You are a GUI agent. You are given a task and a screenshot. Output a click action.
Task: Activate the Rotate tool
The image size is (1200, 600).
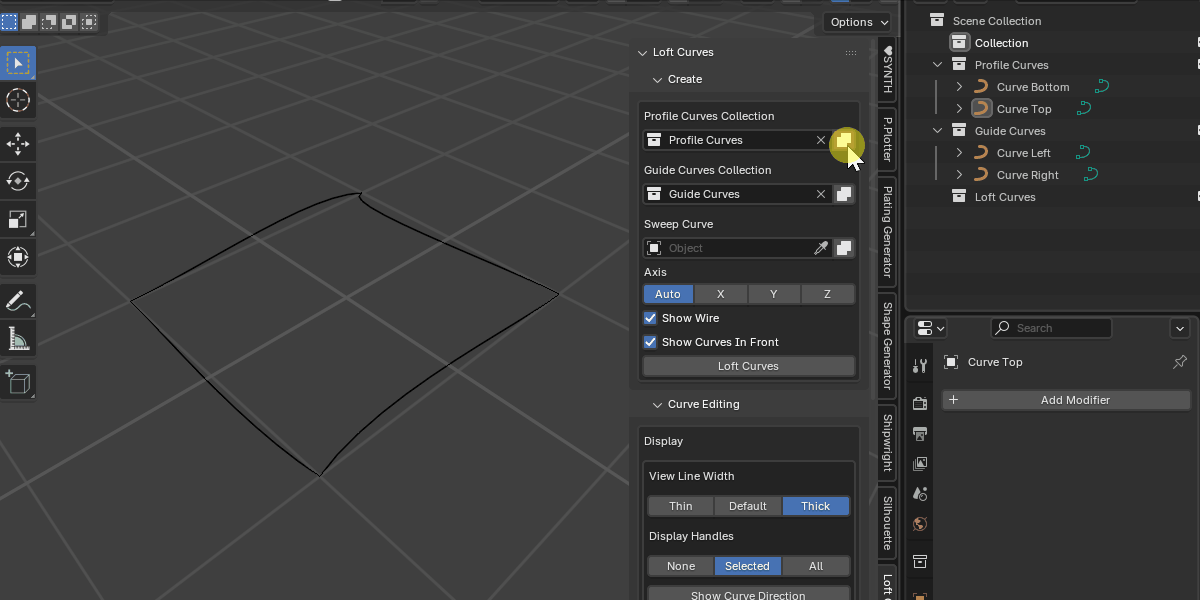(x=18, y=181)
